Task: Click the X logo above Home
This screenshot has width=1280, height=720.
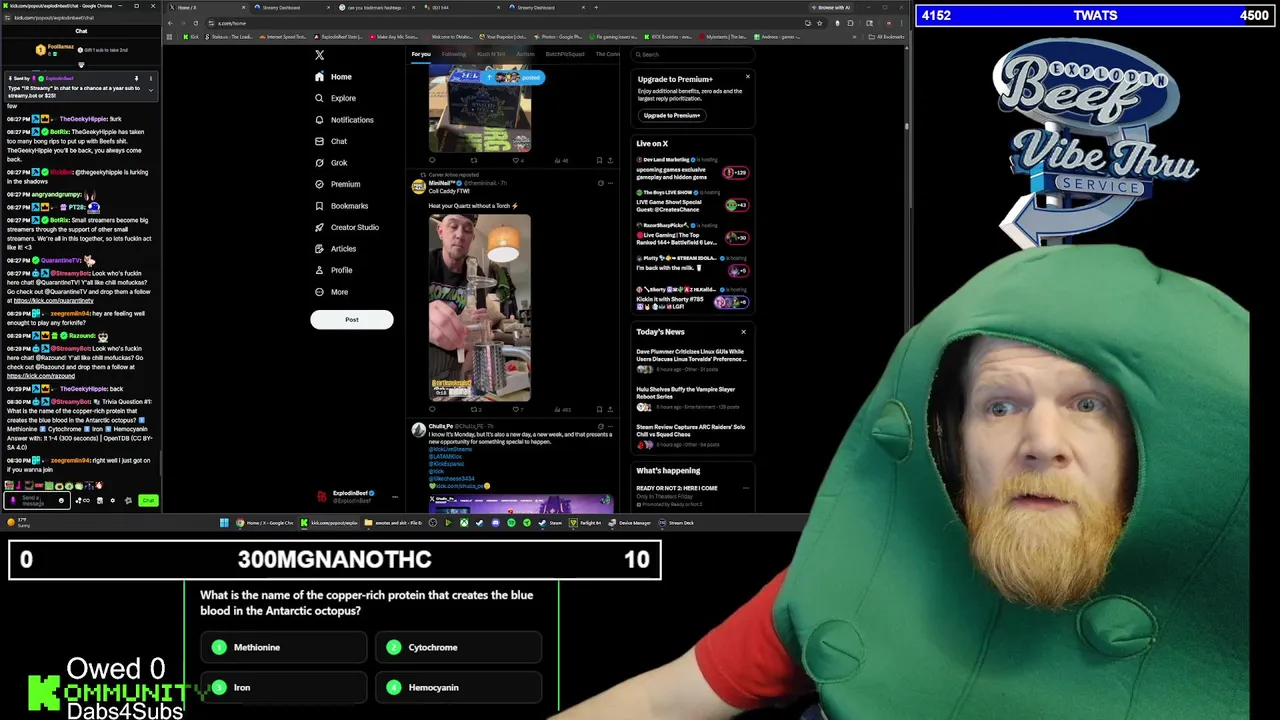Action: pyautogui.click(x=319, y=55)
